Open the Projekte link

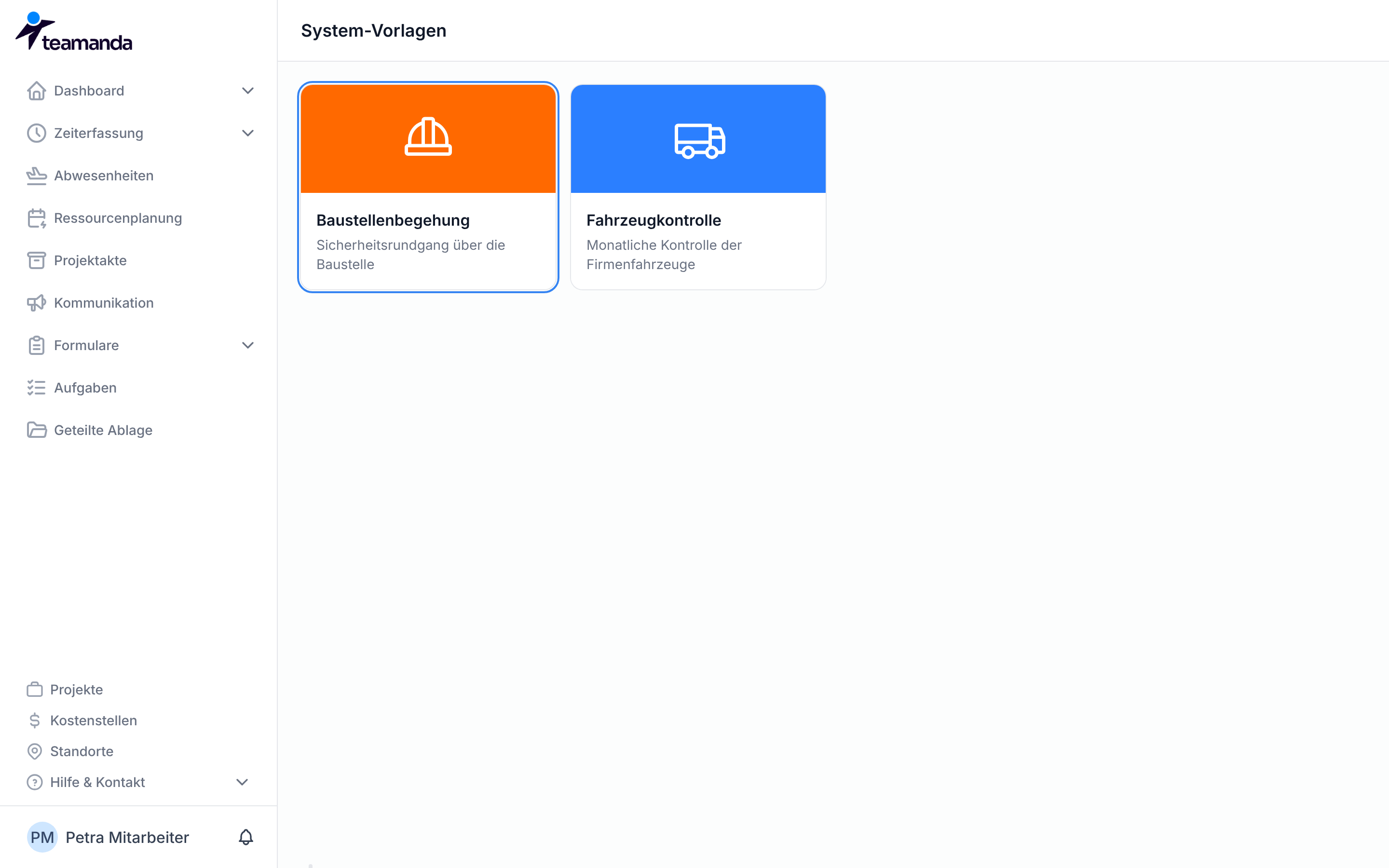pyautogui.click(x=76, y=690)
